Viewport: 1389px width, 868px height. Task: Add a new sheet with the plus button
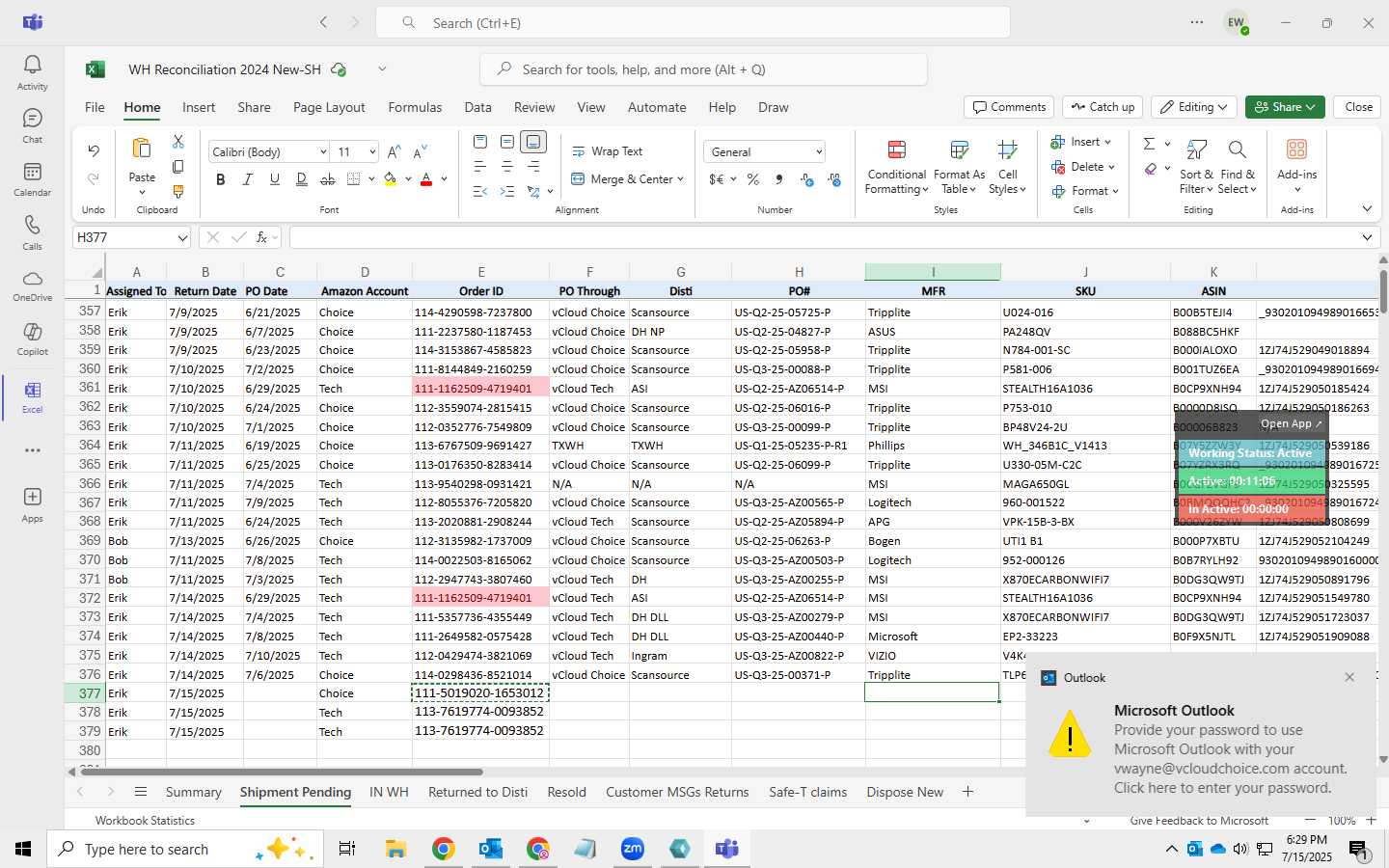tap(967, 792)
